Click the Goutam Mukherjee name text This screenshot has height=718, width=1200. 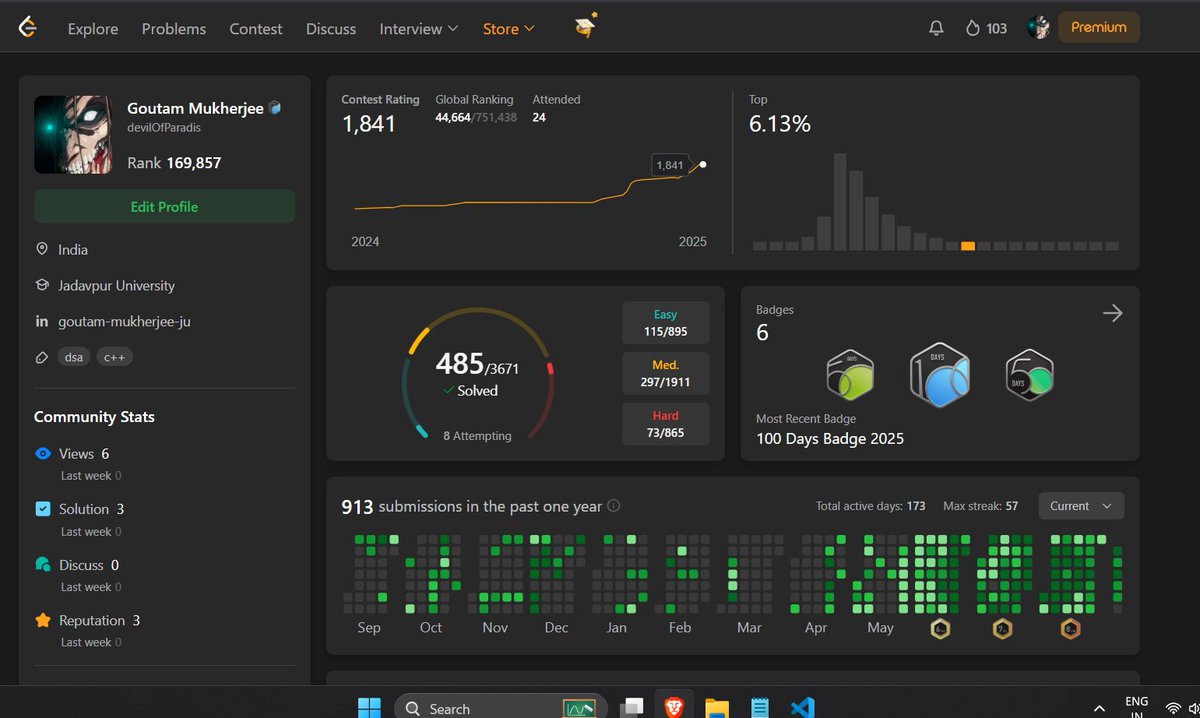195,108
